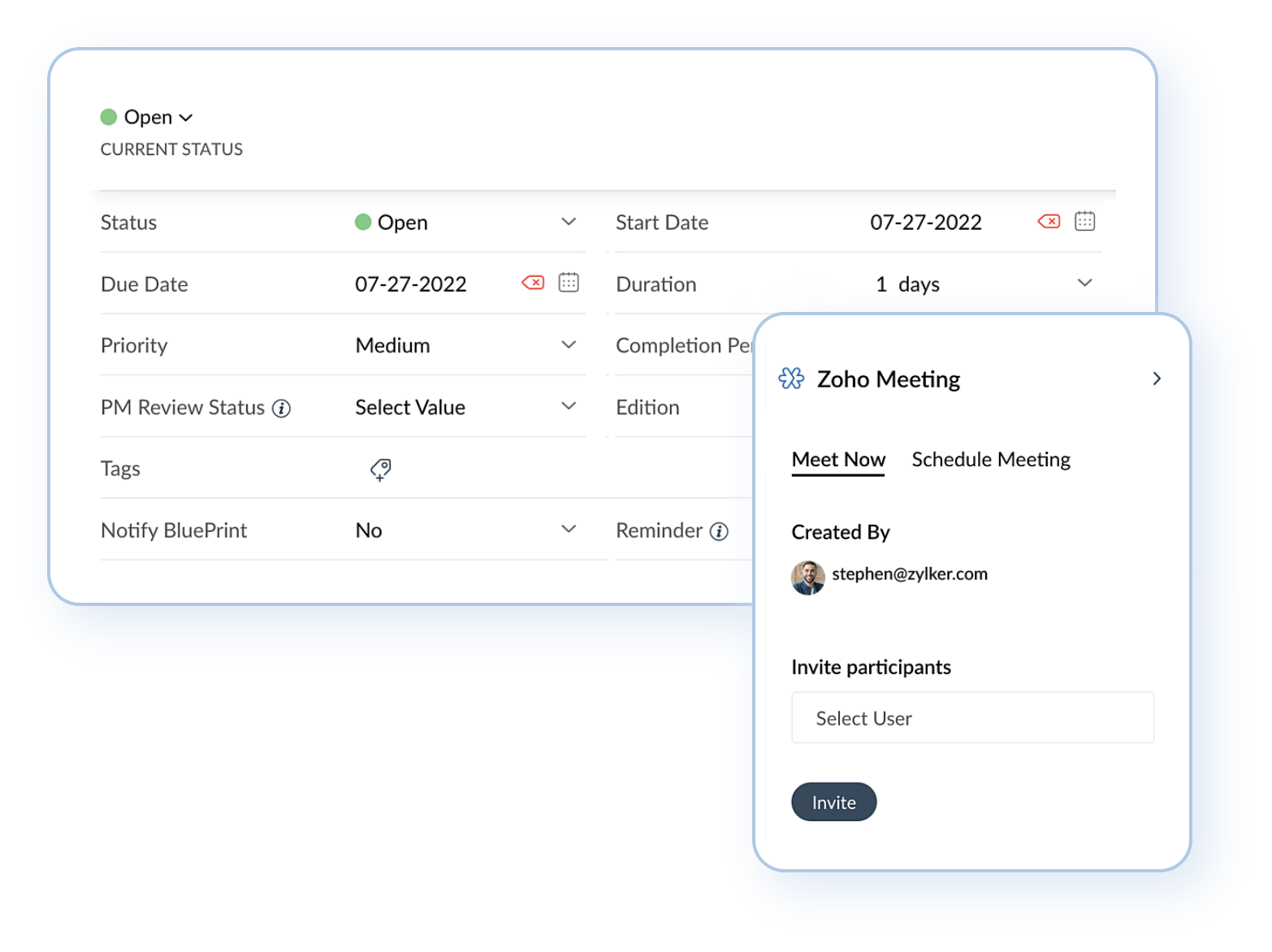Select the Meet Now tab
The width and height of the screenshot is (1272, 952).
(837, 459)
